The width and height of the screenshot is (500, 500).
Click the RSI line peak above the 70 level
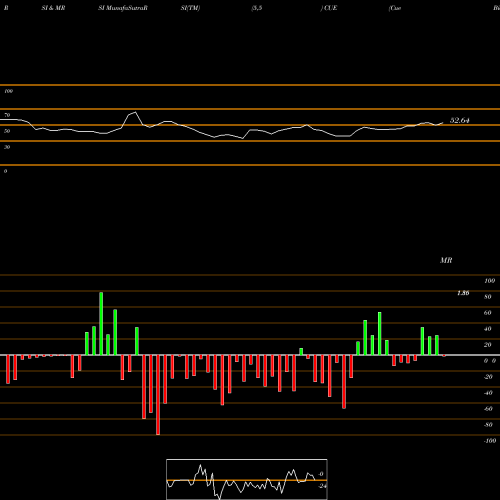pos(135,112)
